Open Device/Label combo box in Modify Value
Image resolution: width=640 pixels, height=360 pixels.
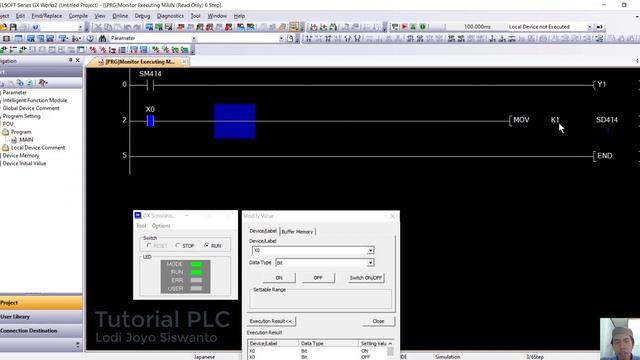point(370,250)
